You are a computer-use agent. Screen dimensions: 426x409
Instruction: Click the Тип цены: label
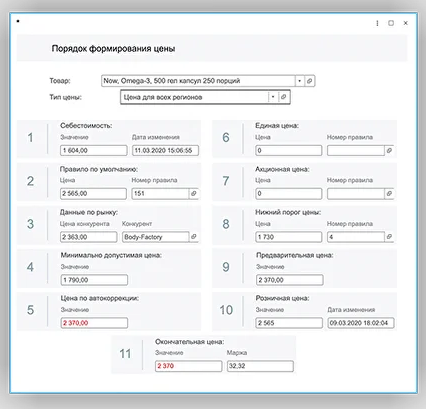coord(66,97)
